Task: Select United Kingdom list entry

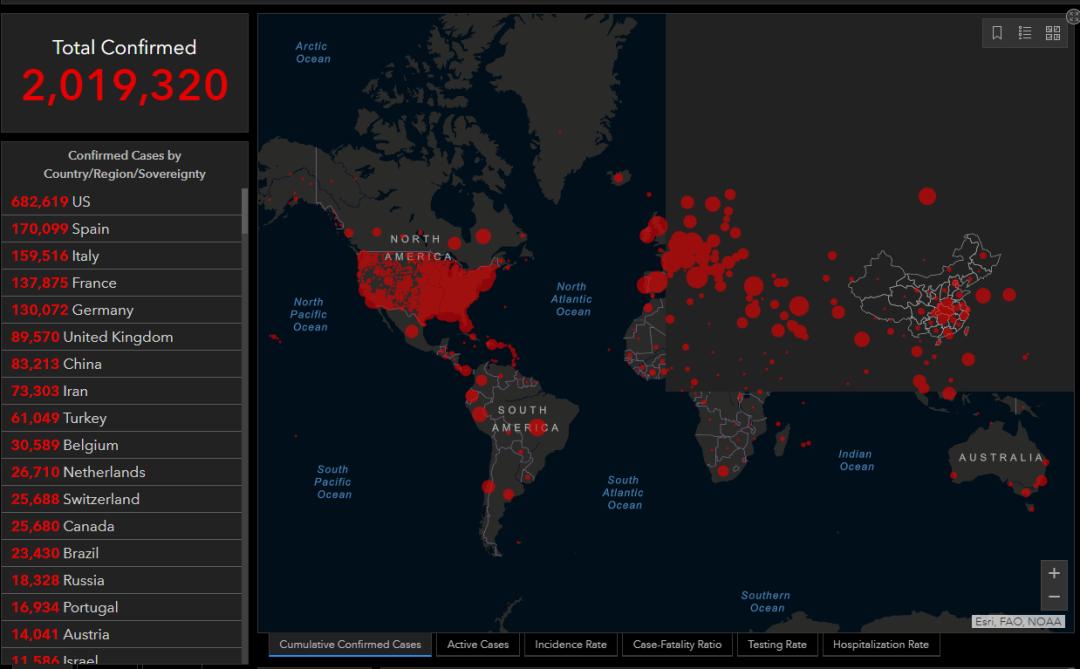Action: coord(122,336)
